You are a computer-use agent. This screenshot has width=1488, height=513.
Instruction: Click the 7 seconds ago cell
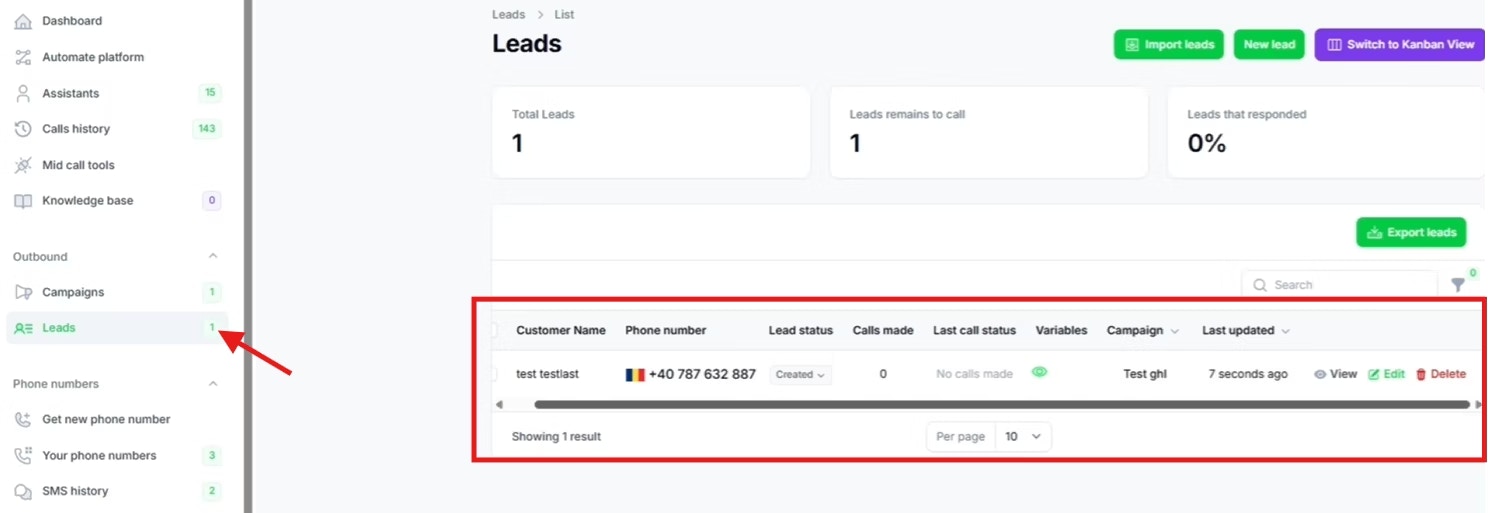[1248, 374]
